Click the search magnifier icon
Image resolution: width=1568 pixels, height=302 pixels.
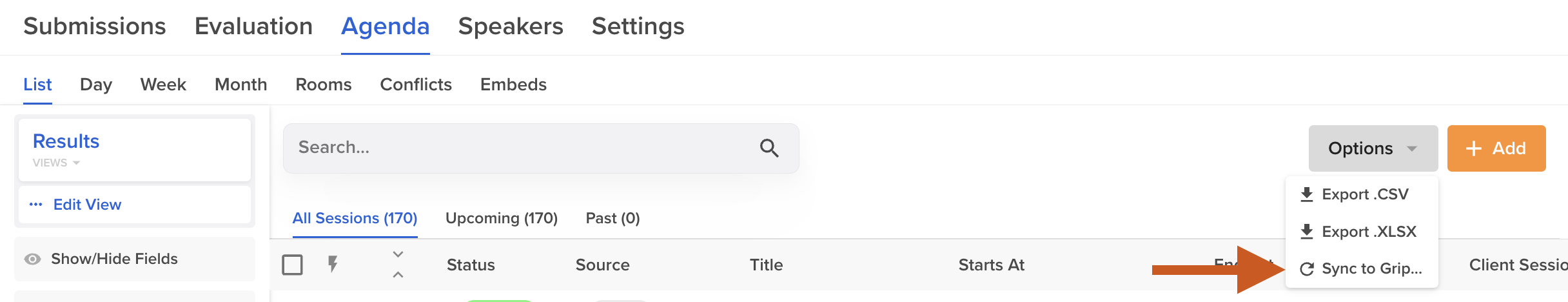(769, 148)
